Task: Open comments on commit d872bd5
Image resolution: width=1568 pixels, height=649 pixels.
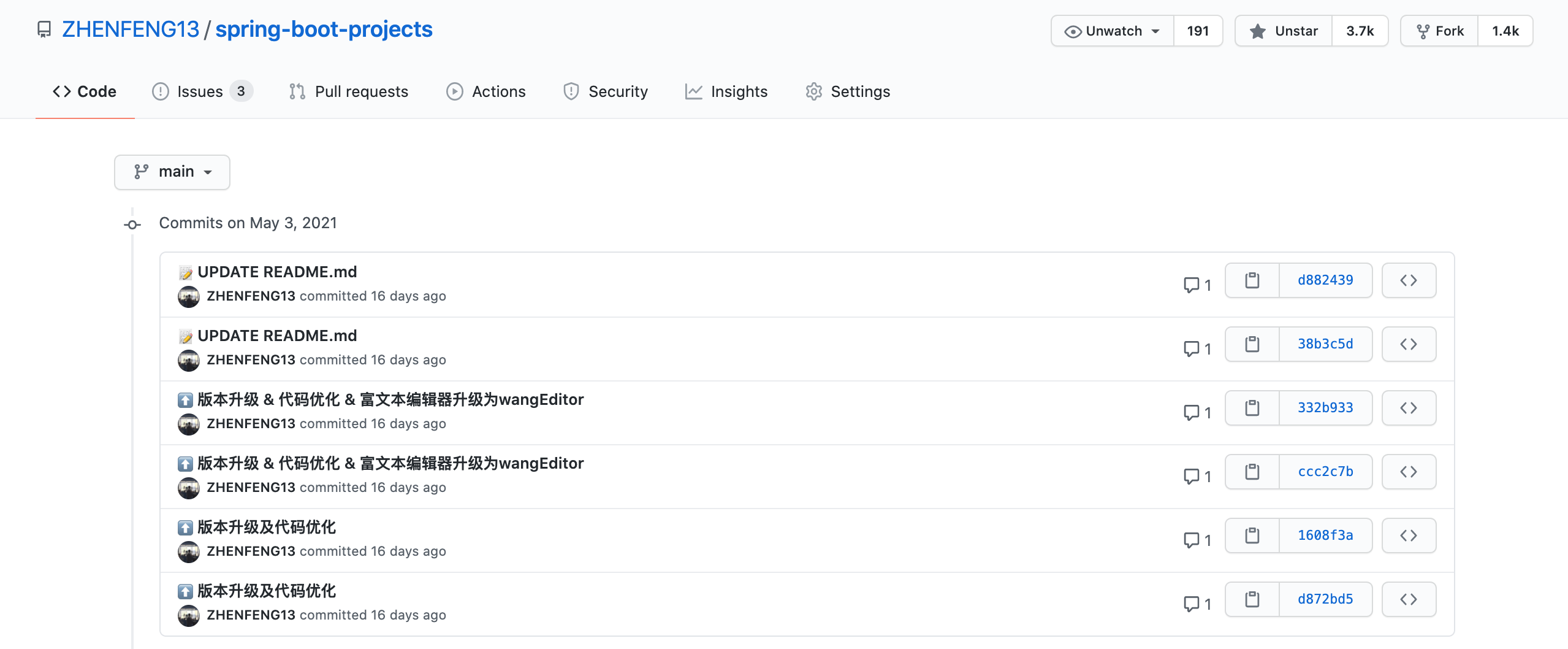Action: pos(1197,604)
